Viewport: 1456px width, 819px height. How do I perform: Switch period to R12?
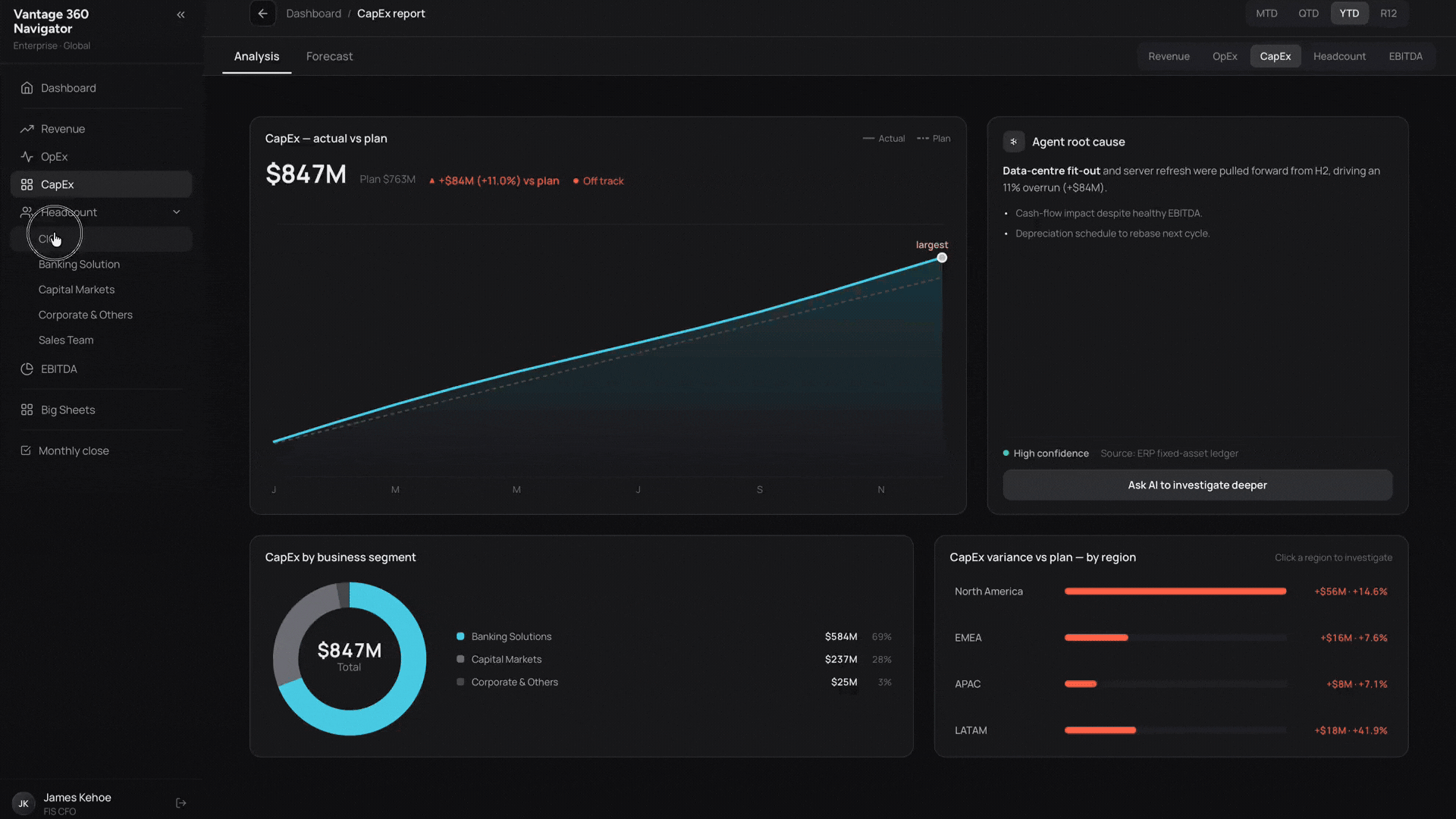coord(1389,14)
